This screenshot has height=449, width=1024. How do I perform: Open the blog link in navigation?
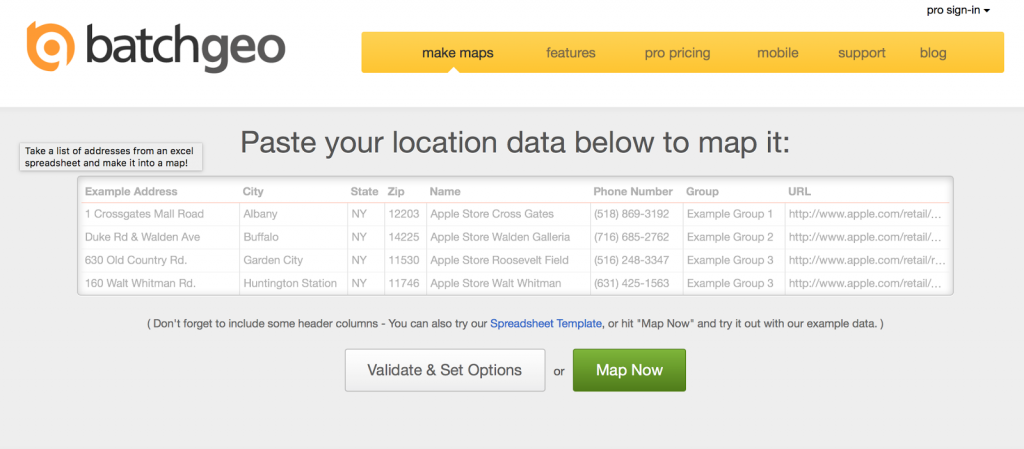tap(933, 53)
